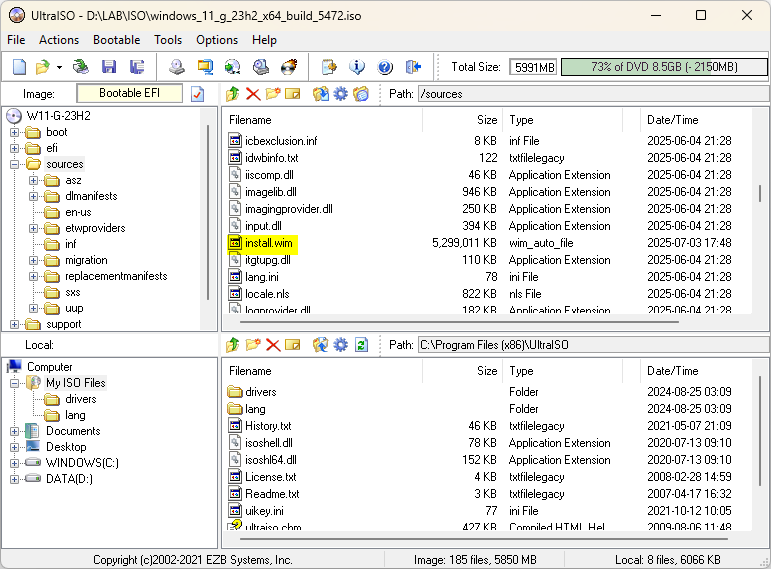Expand the efi folder node

pyautogui.click(x=15, y=148)
